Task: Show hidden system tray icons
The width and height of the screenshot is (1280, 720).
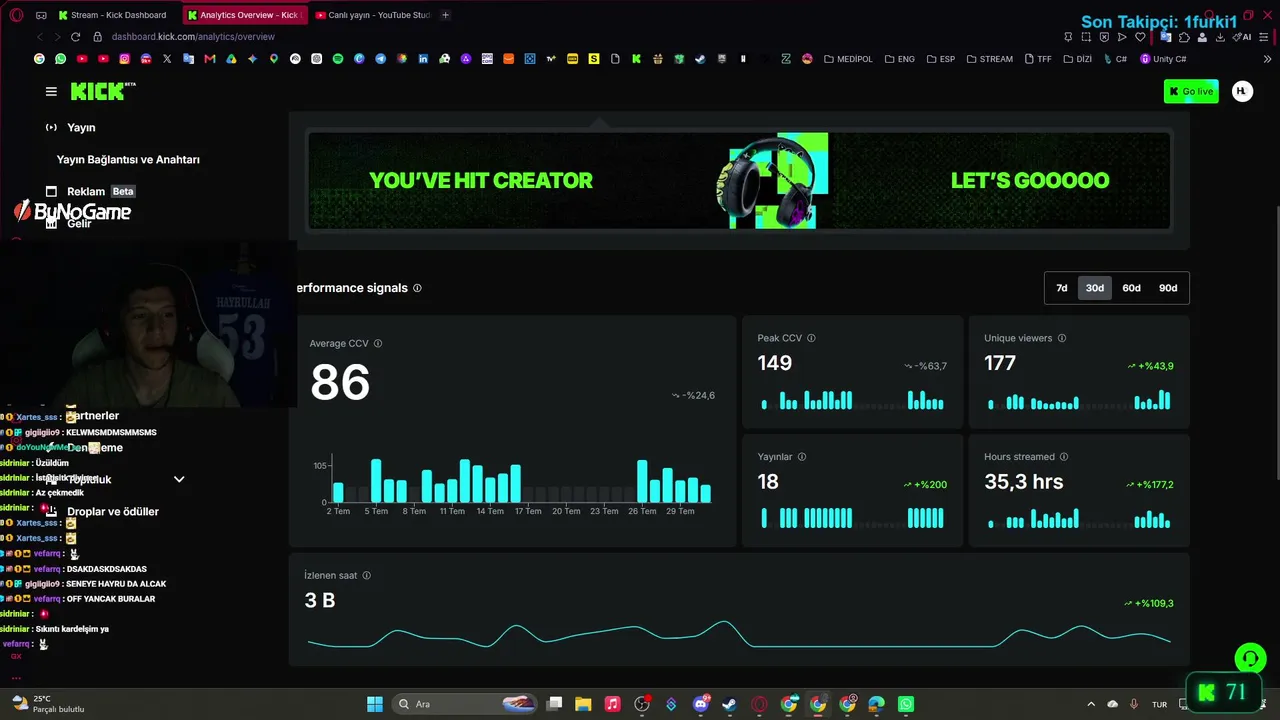Action: 1091,704
